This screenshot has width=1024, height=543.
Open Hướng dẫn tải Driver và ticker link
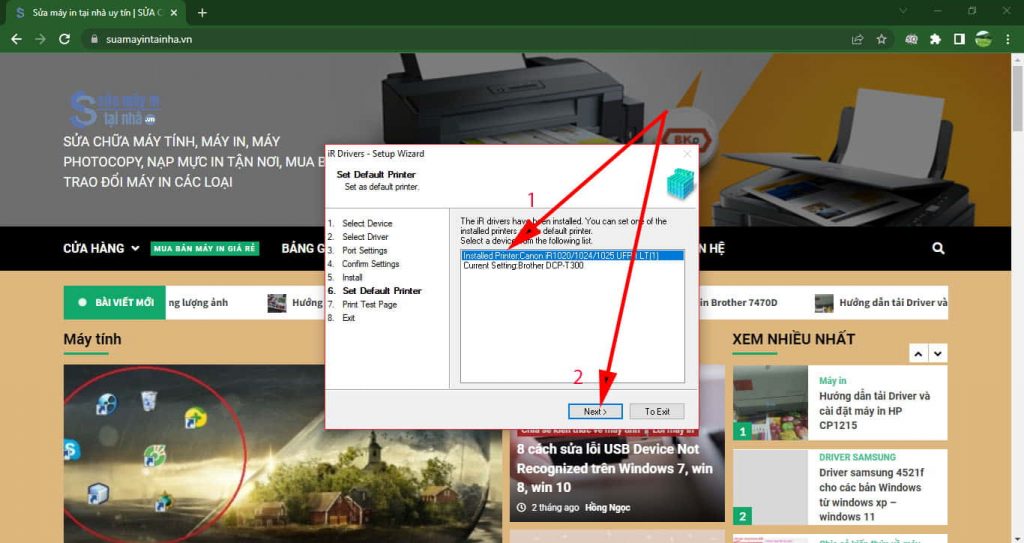pyautogui.click(x=893, y=303)
